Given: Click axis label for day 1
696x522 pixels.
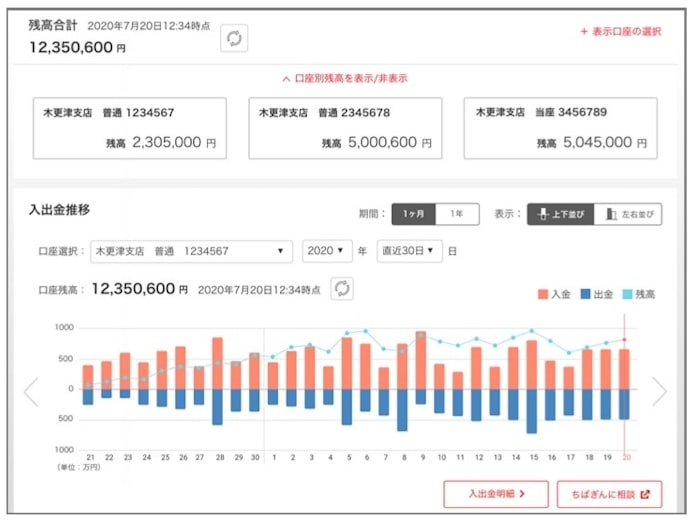Looking at the screenshot, I should (274, 457).
